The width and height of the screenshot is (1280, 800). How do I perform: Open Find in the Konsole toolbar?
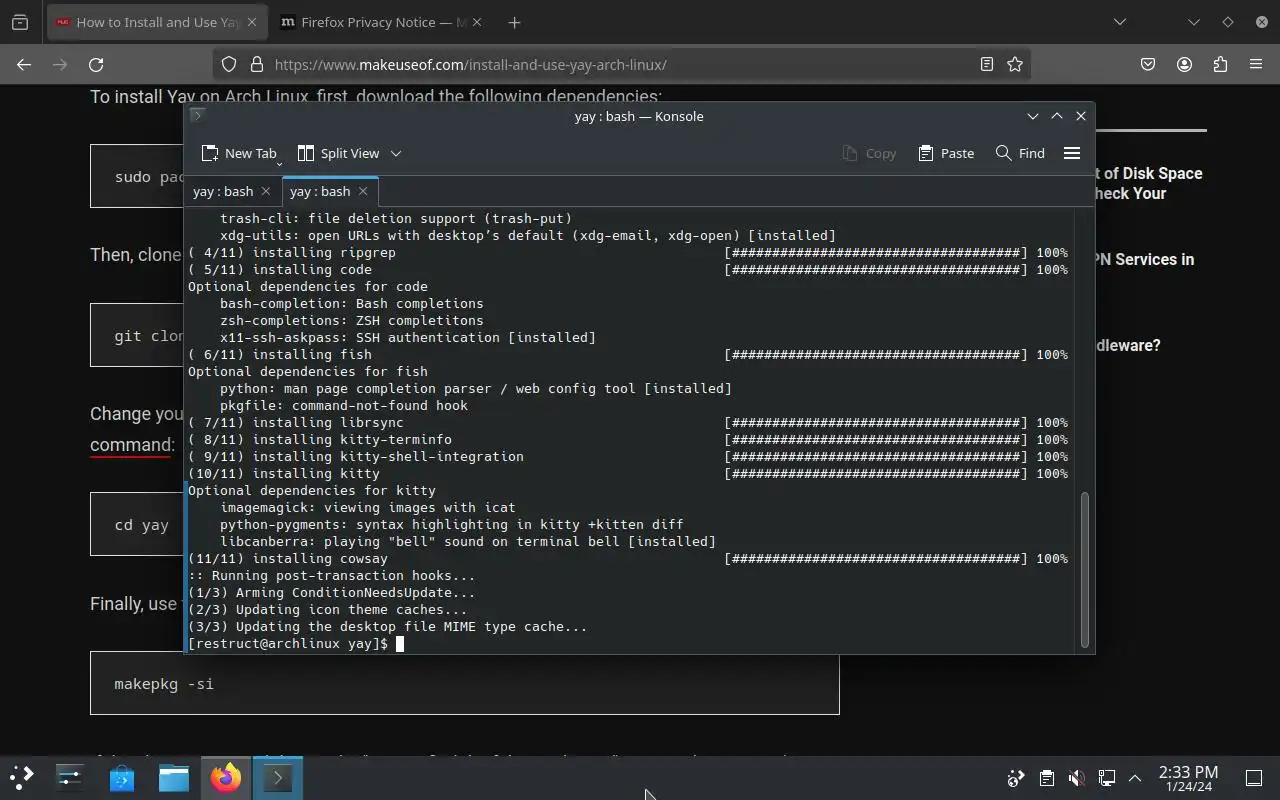1021,153
